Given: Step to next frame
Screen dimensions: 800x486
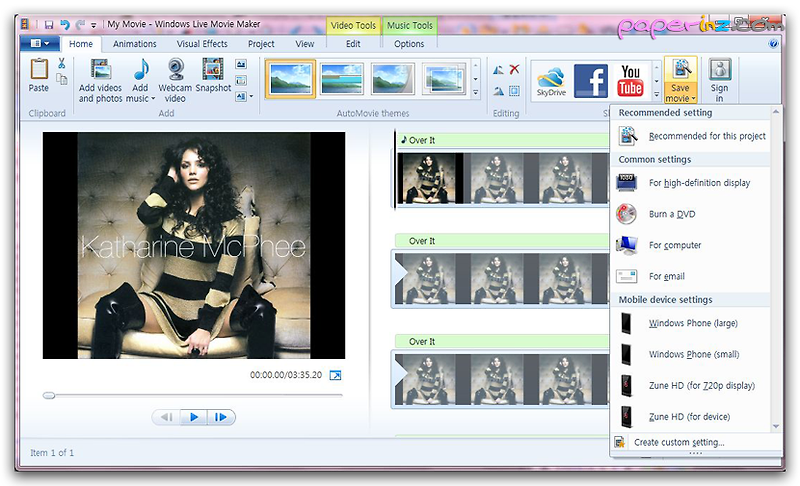Looking at the screenshot, I should tap(221, 418).
